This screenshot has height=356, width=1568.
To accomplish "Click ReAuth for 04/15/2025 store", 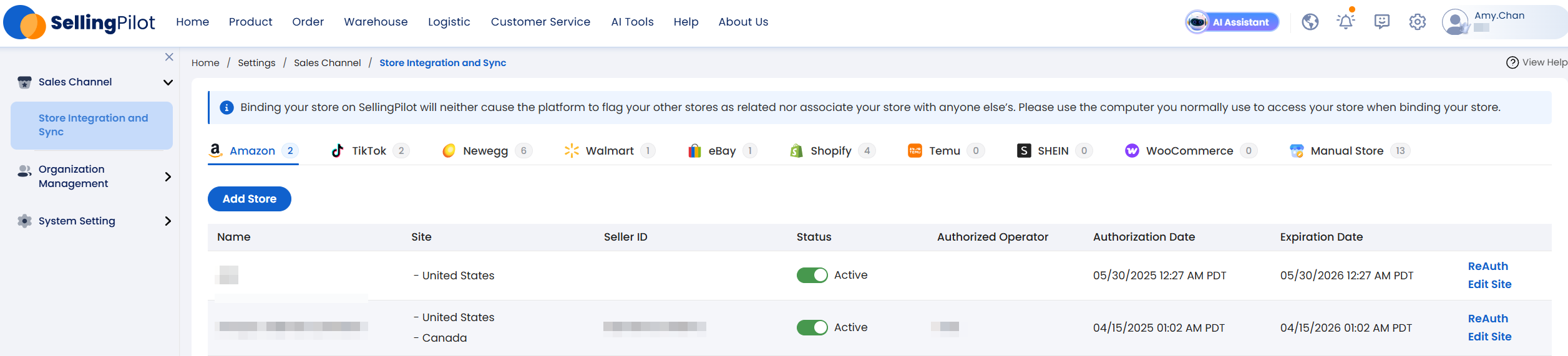I will tap(1488, 319).
